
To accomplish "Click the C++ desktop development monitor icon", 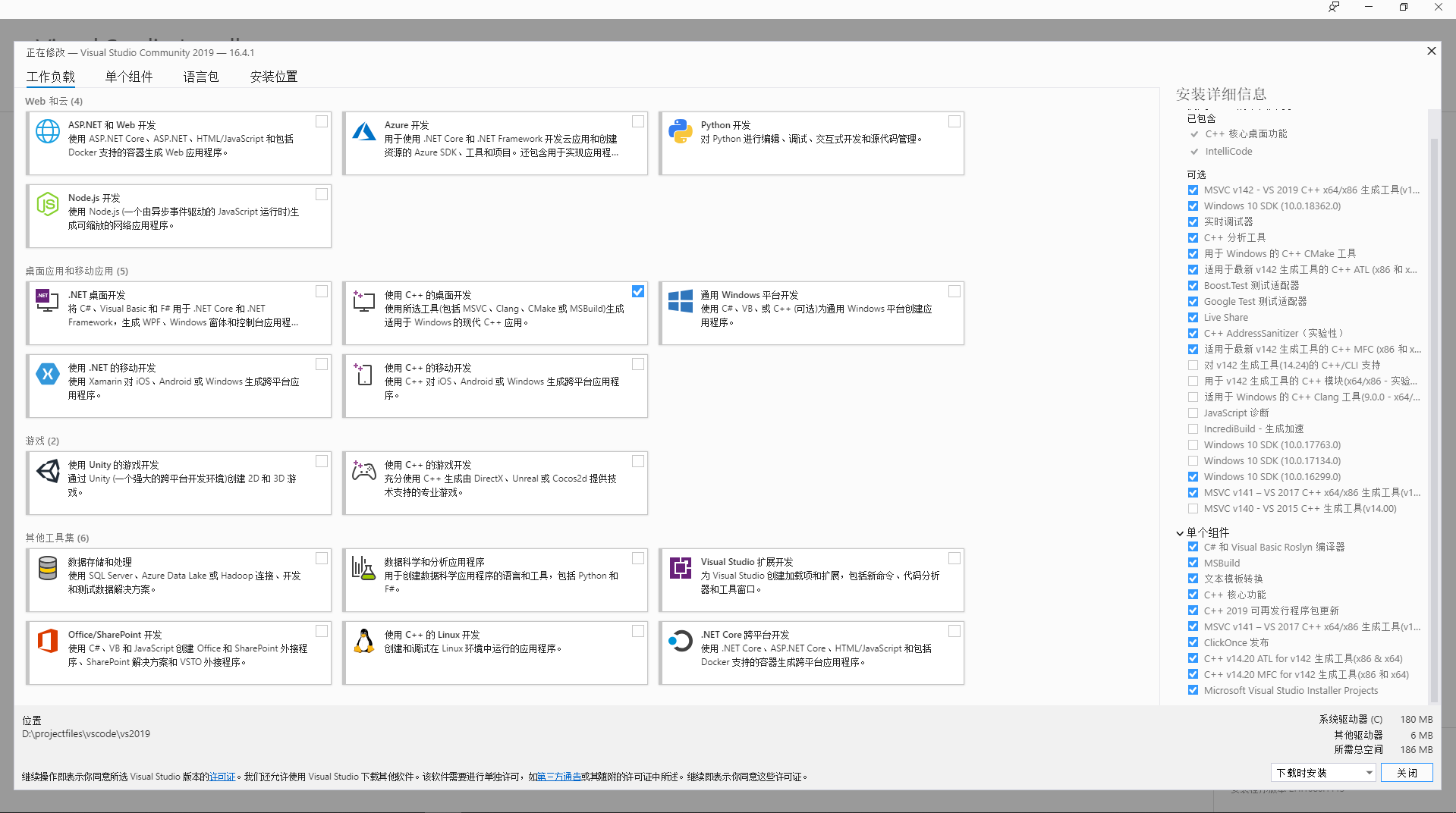I will pos(364,301).
